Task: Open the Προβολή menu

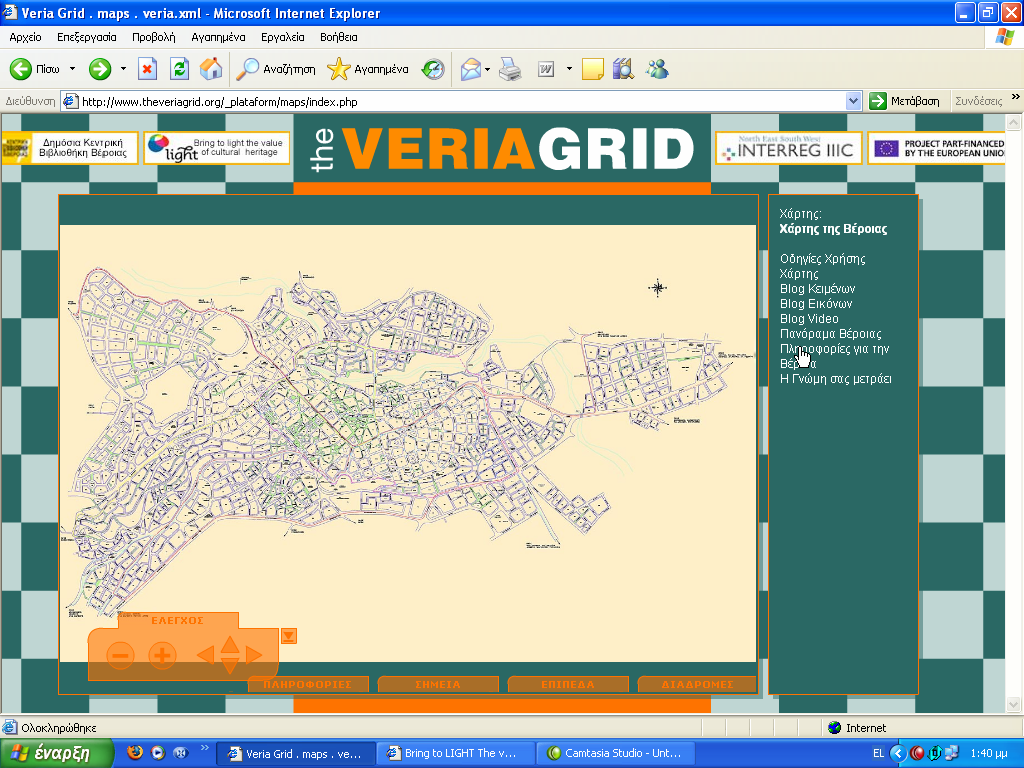Action: [x=153, y=37]
